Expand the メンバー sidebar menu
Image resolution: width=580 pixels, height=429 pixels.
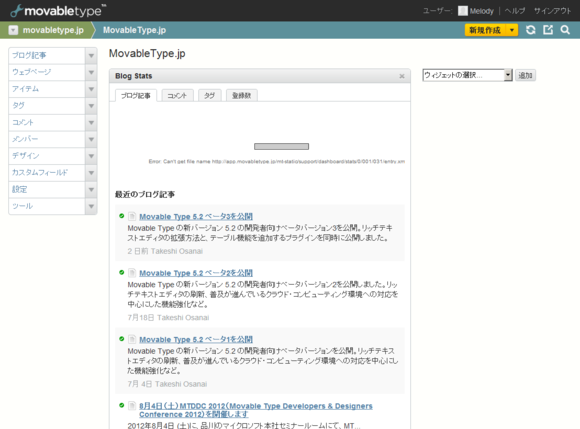point(91,139)
